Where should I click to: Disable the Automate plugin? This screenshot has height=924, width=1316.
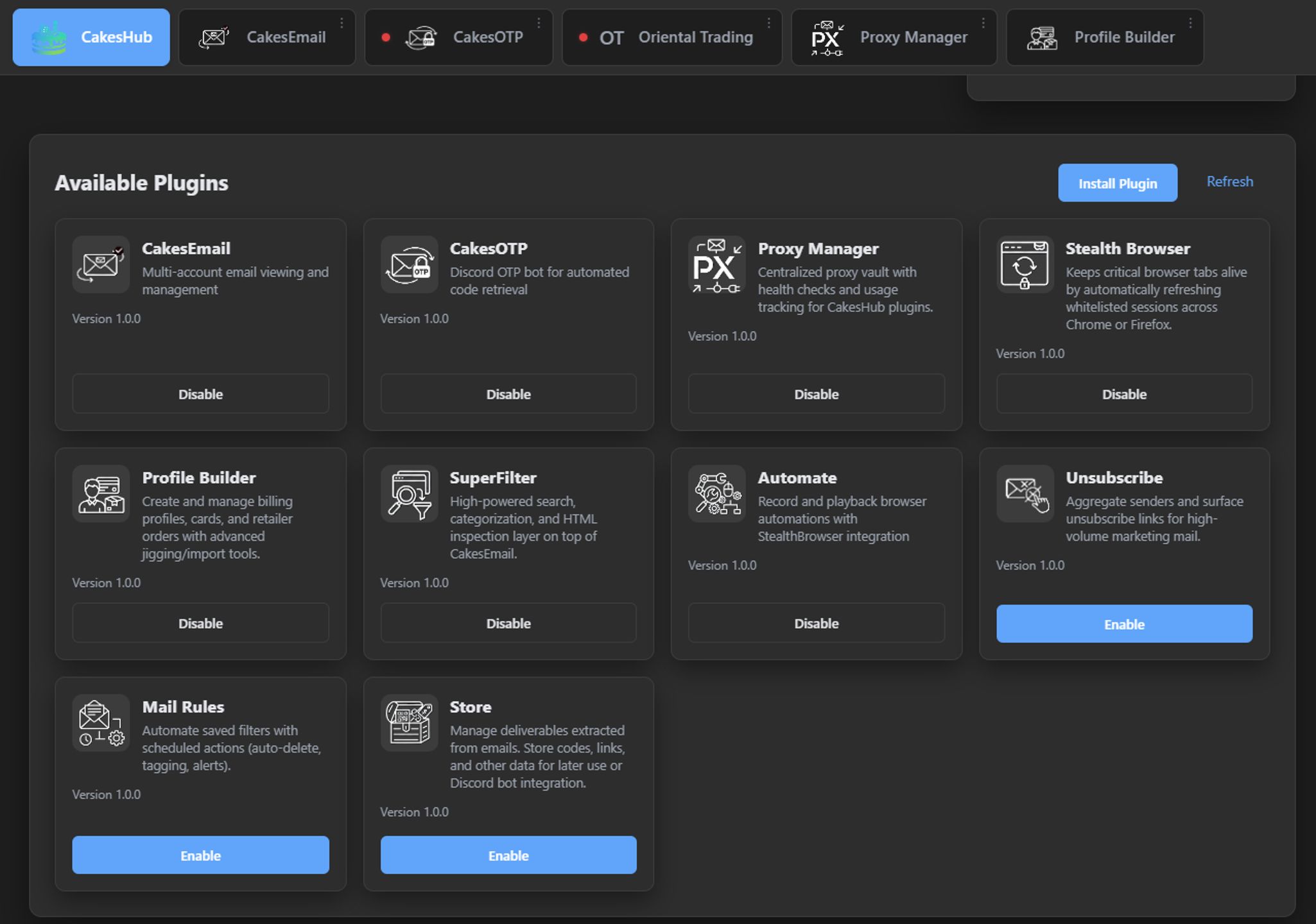(816, 623)
